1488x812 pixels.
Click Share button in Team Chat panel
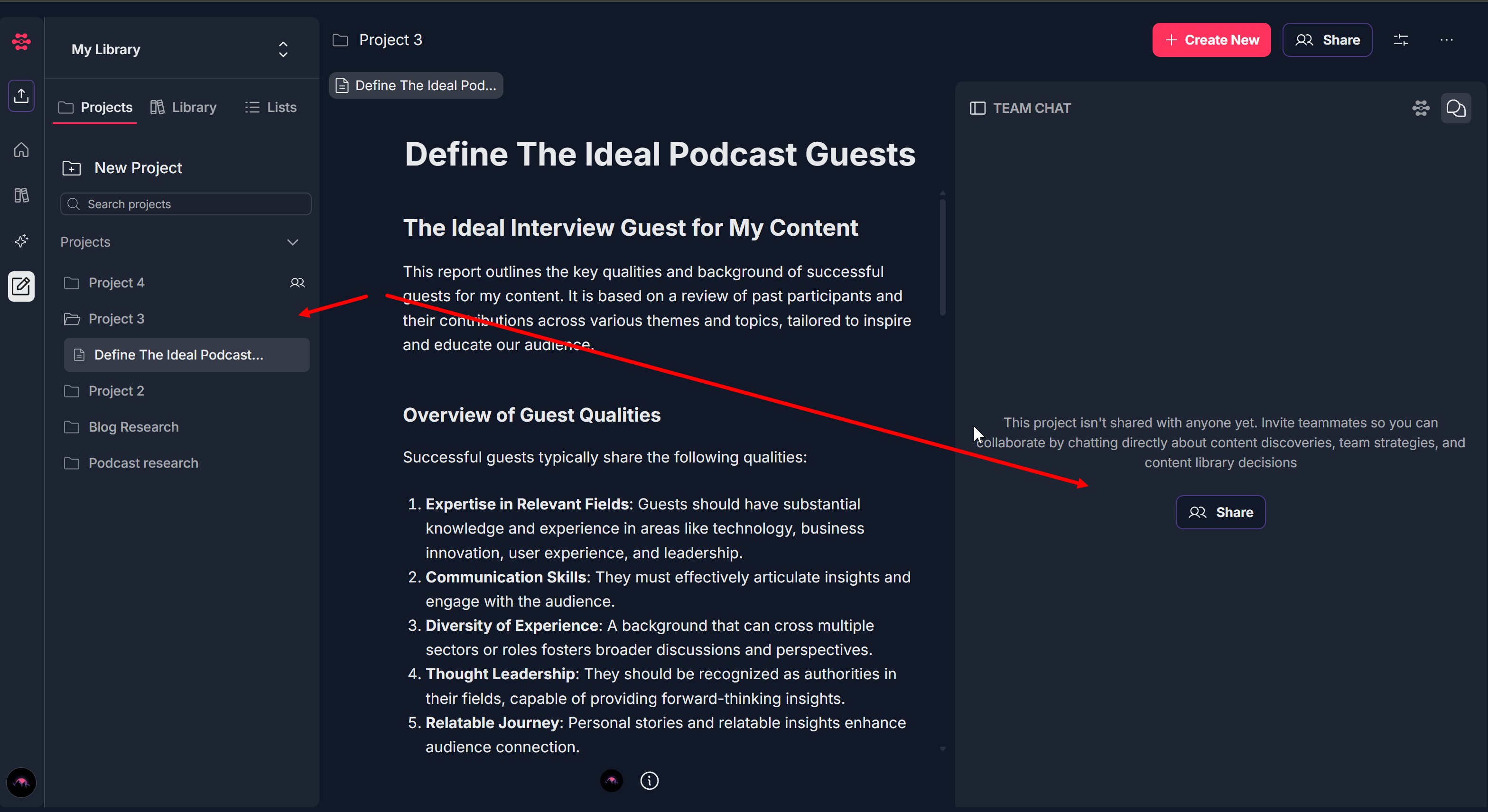1220,512
